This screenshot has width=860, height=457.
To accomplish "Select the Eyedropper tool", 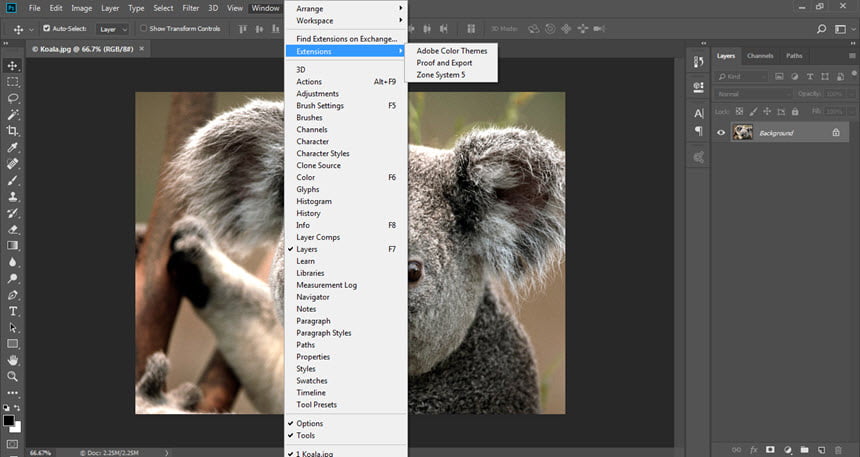I will click(x=12, y=147).
